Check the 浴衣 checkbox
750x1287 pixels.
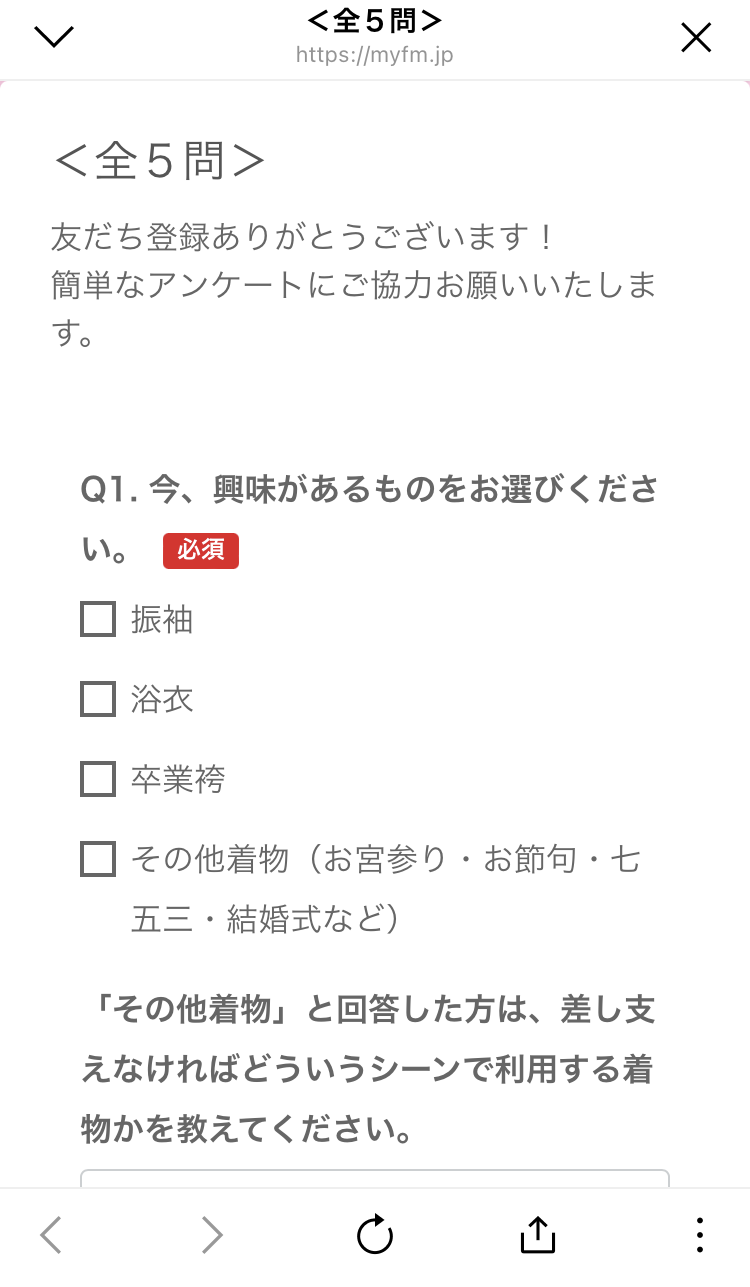97,700
